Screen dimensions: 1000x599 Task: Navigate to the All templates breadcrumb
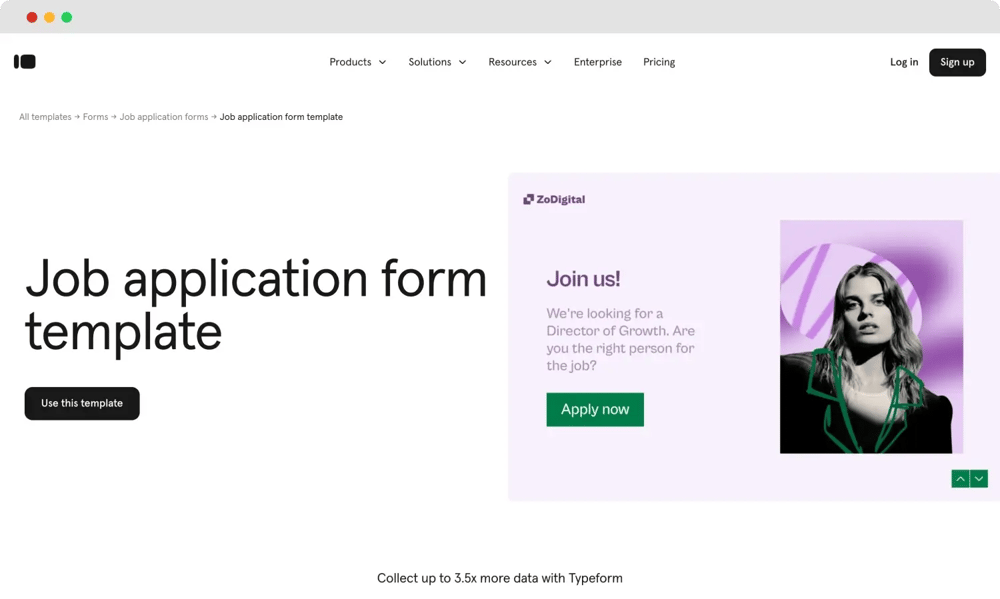coord(44,116)
